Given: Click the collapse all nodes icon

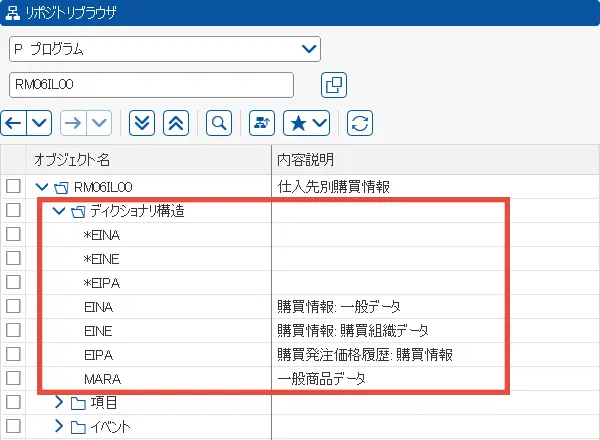Looking at the screenshot, I should (175, 123).
